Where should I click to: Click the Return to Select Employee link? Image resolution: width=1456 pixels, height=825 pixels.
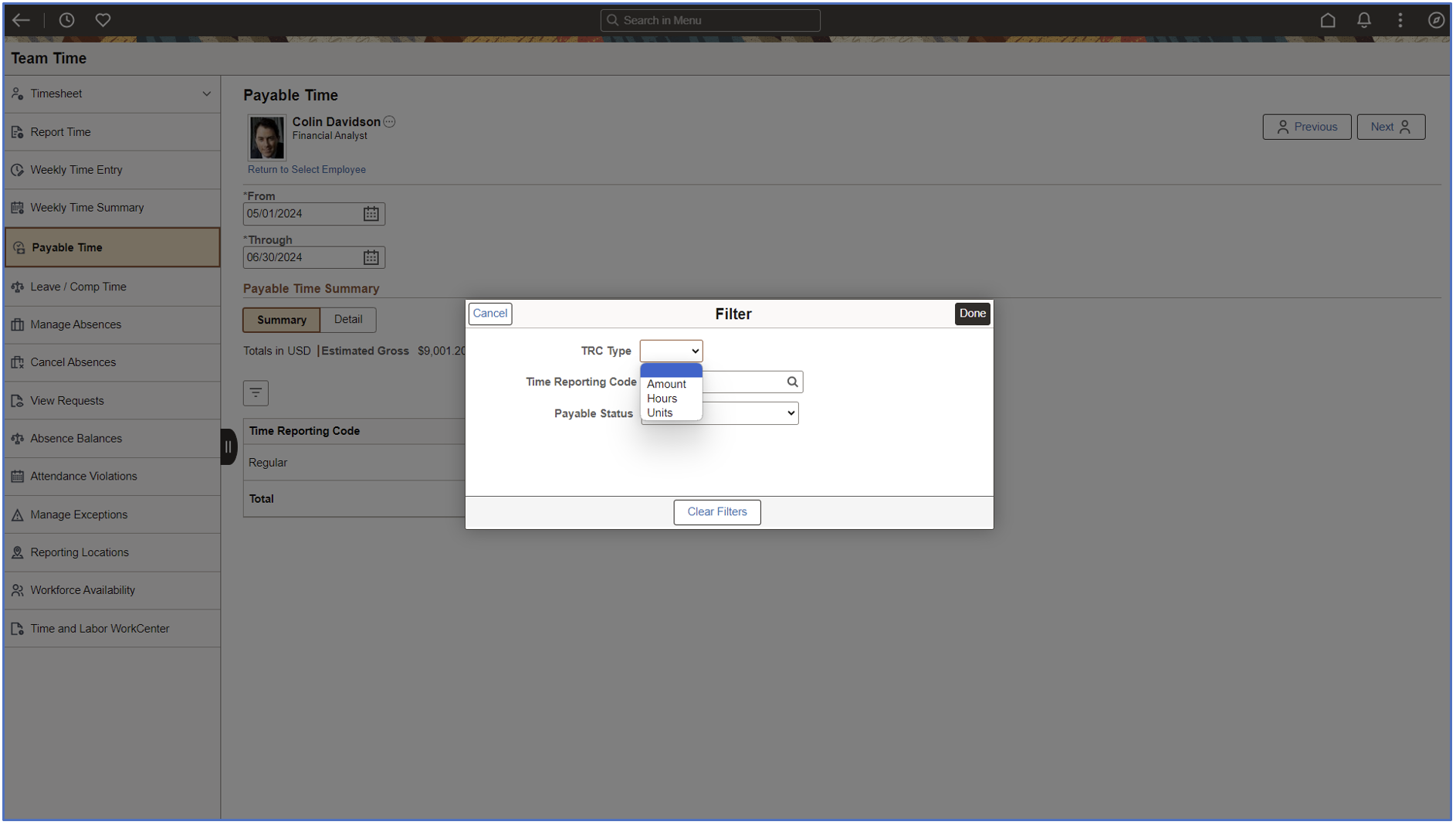tap(306, 169)
